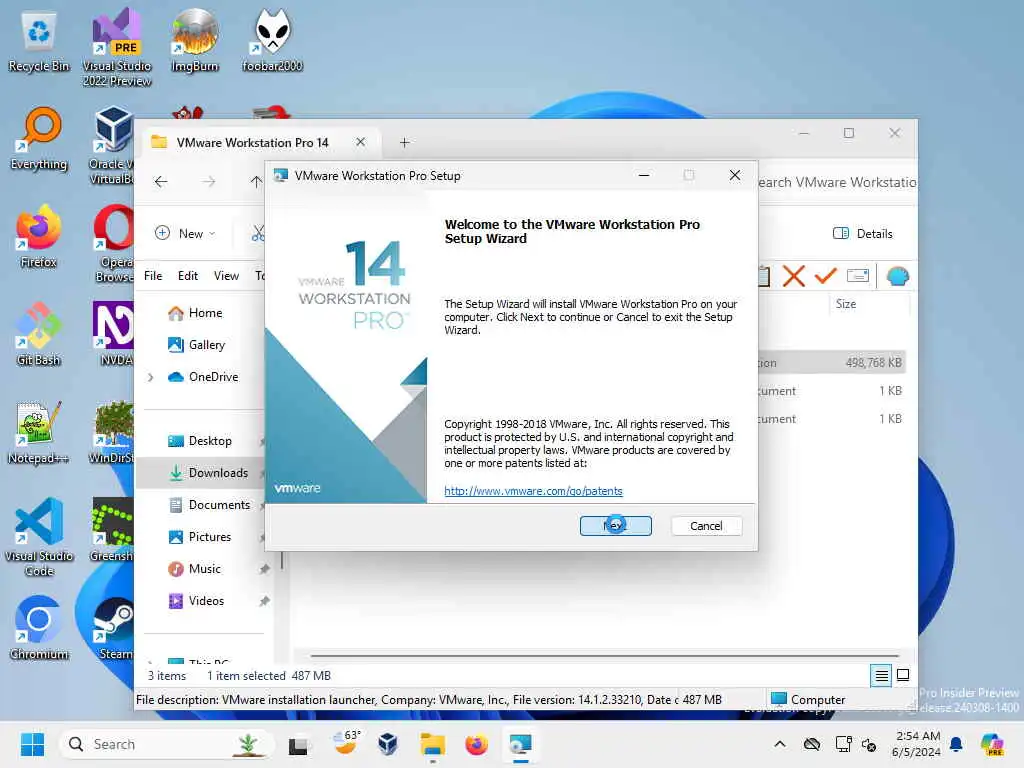Viewport: 1024px width, 768px height.
Task: Click the rename icon in Explorer toolbar
Action: click(x=857, y=276)
